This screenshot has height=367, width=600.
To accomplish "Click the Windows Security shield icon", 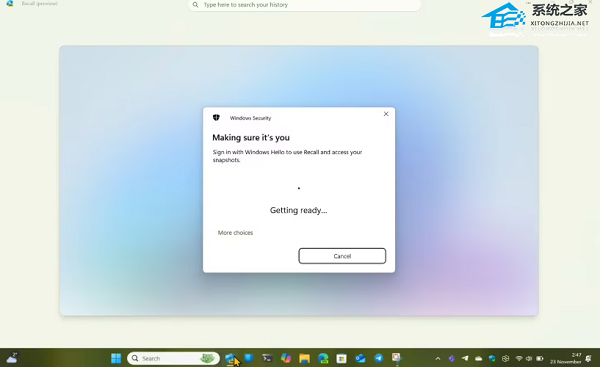I will (x=216, y=117).
